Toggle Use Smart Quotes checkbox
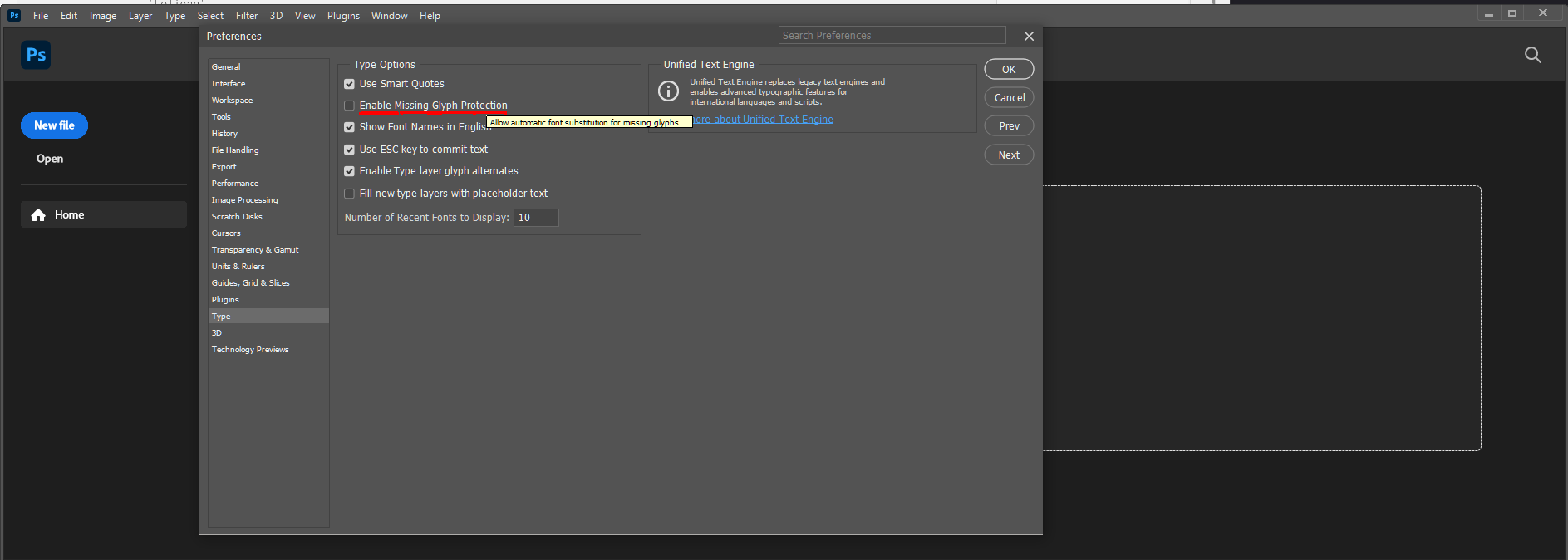Viewport: 1568px width, 560px height. (349, 84)
